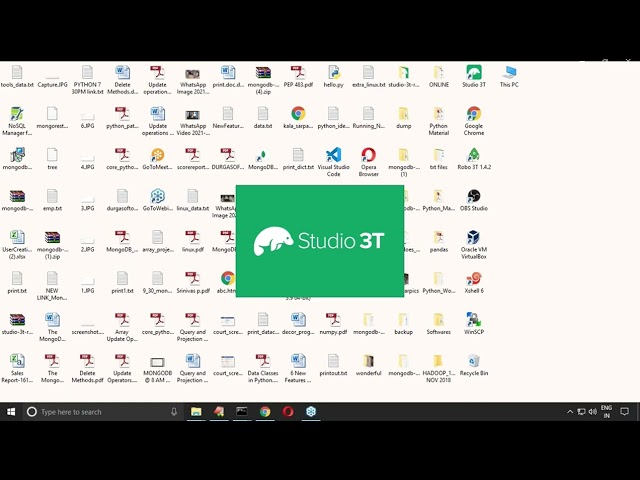The height and width of the screenshot is (480, 640).
Task: Select the Oracle VM VirtualBox shortcut
Action: (x=473, y=244)
